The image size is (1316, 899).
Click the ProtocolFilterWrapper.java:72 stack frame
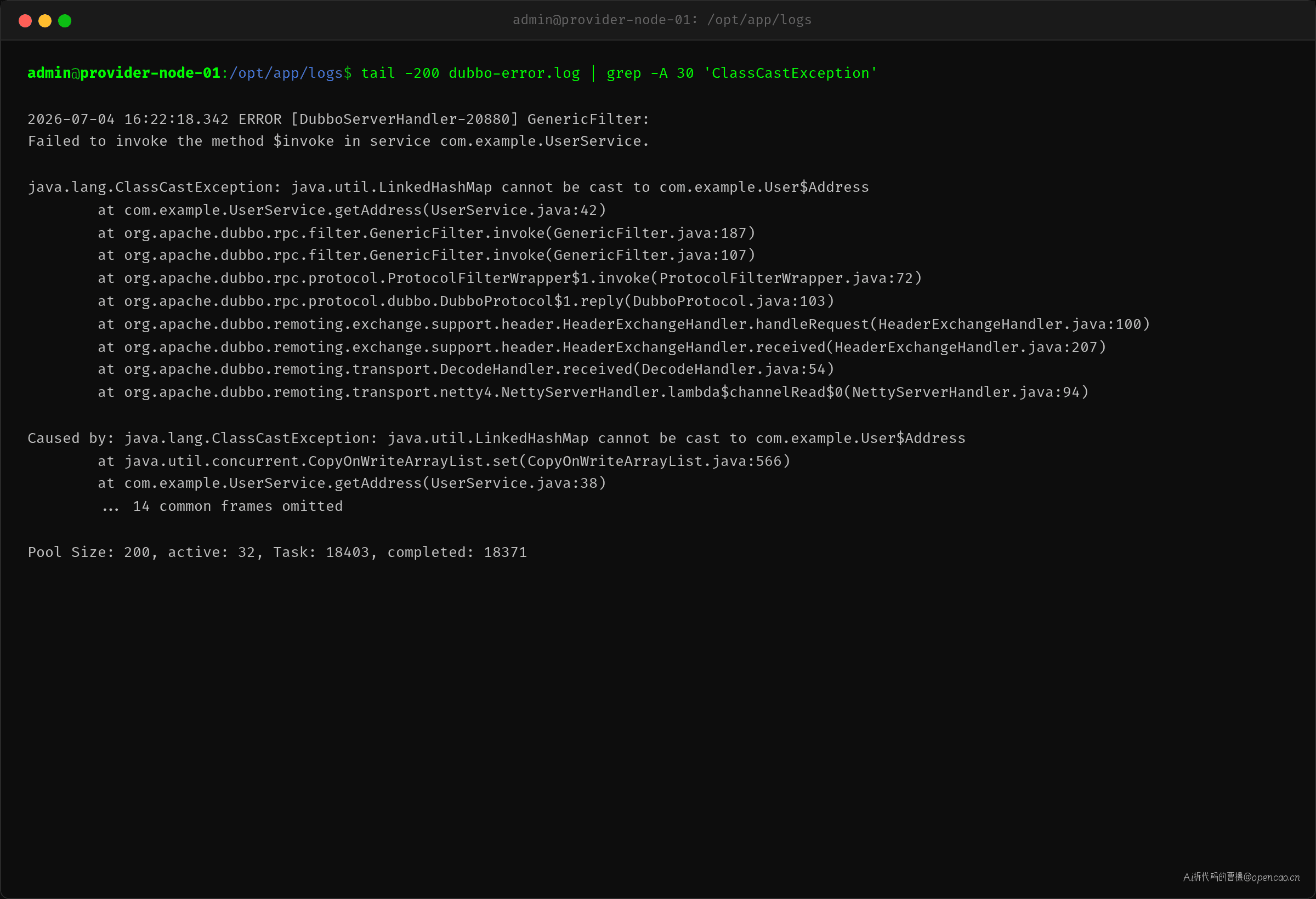pos(509,278)
